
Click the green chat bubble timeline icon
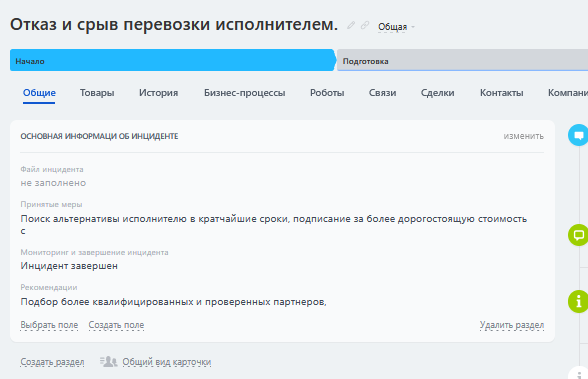(x=578, y=235)
